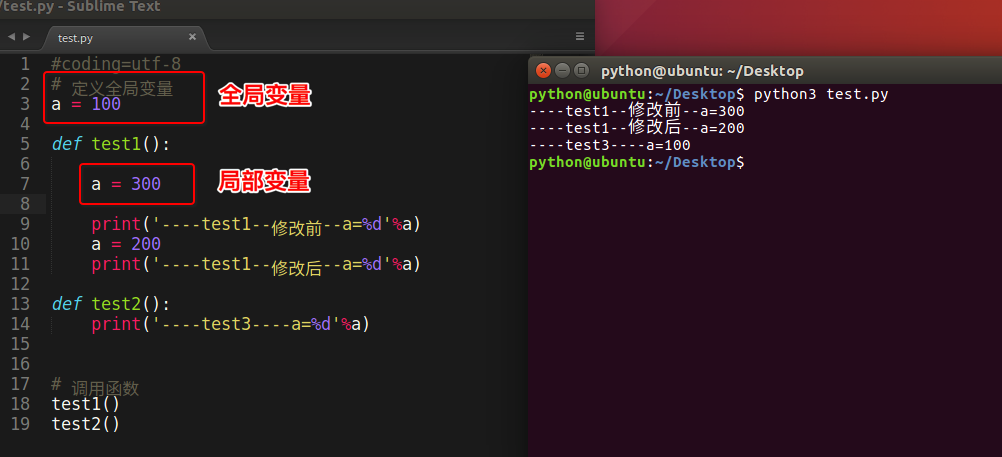Viewport: 1002px width, 457px height.
Task: Click line number 10 in gutter
Action: point(20,244)
